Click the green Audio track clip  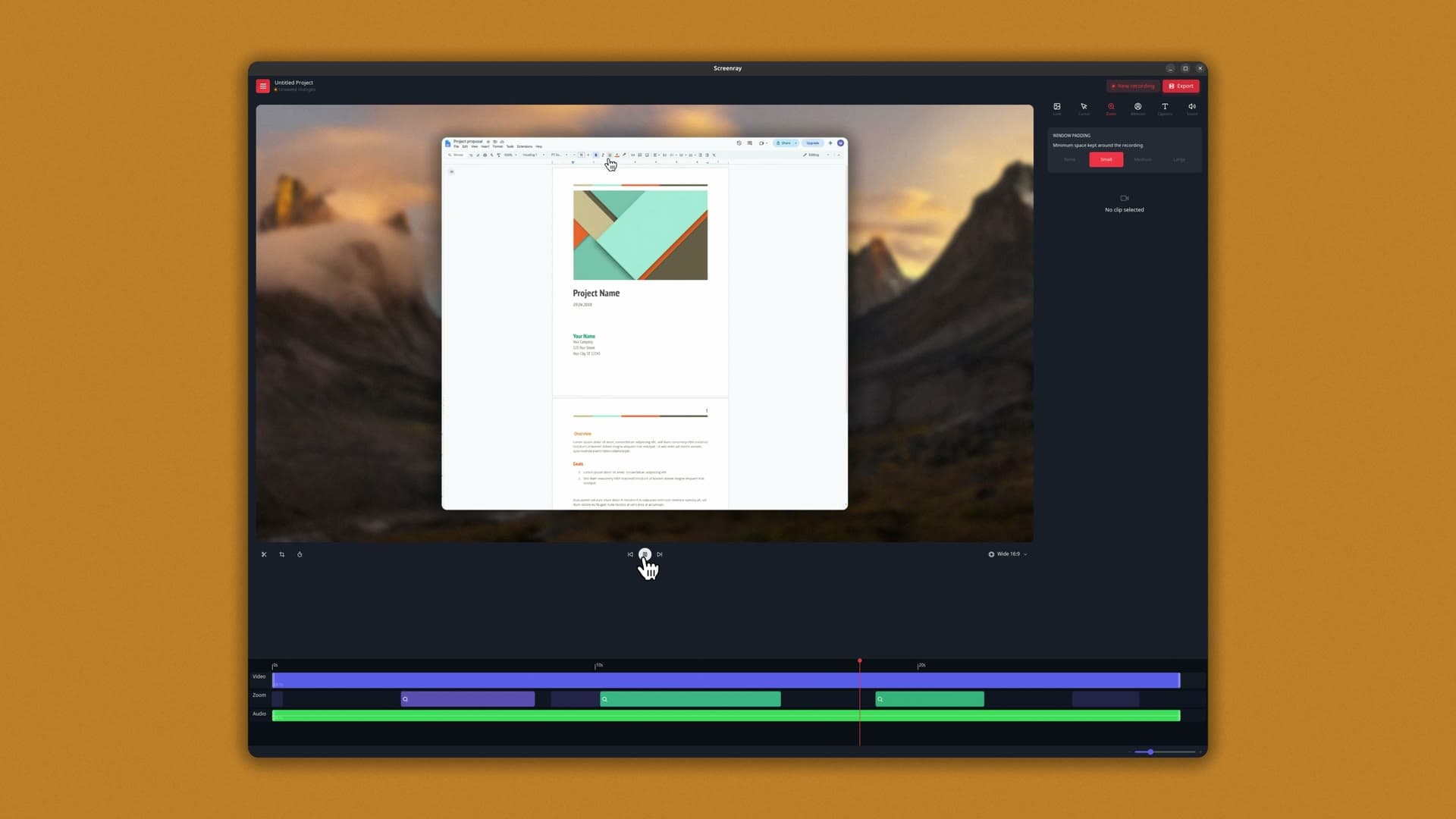pyautogui.click(x=726, y=716)
